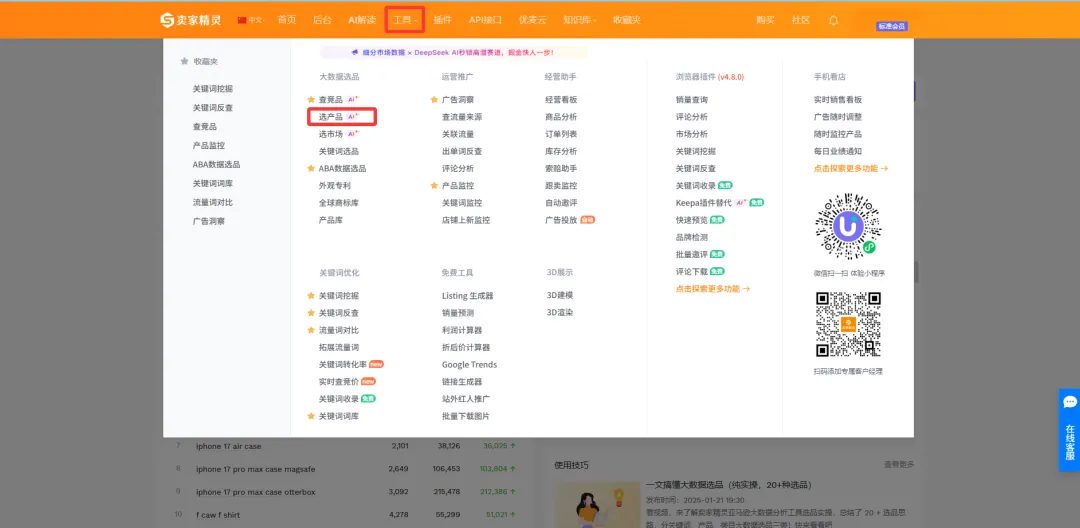Toggle favorite star for 关键词挖掘 under 关键词优化
The image size is (1080, 528).
311,296
